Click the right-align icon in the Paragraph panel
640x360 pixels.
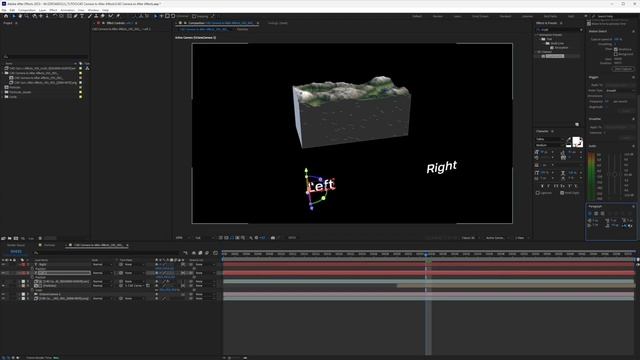point(603,213)
